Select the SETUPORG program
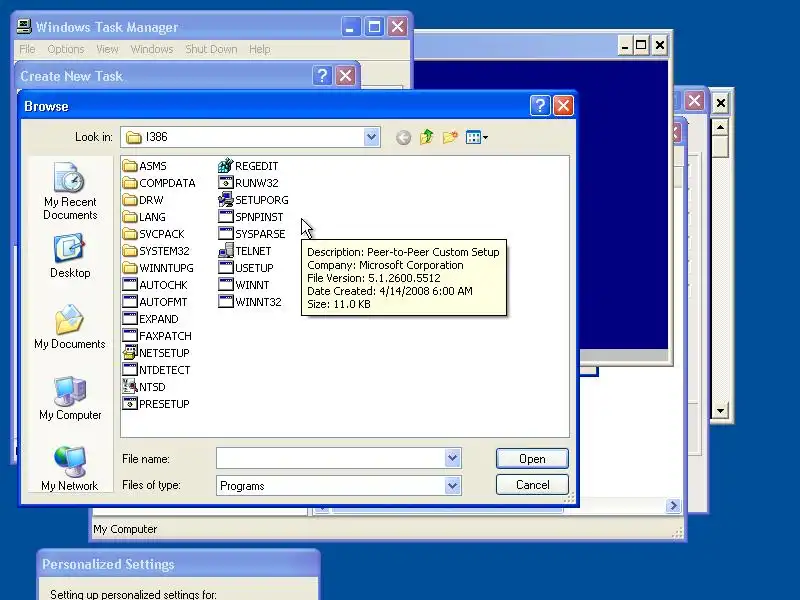The height and width of the screenshot is (600, 800). tap(253, 200)
